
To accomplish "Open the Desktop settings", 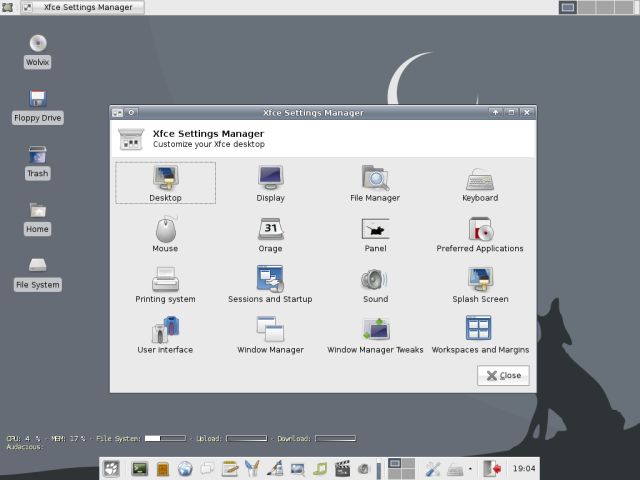I will click(x=165, y=181).
